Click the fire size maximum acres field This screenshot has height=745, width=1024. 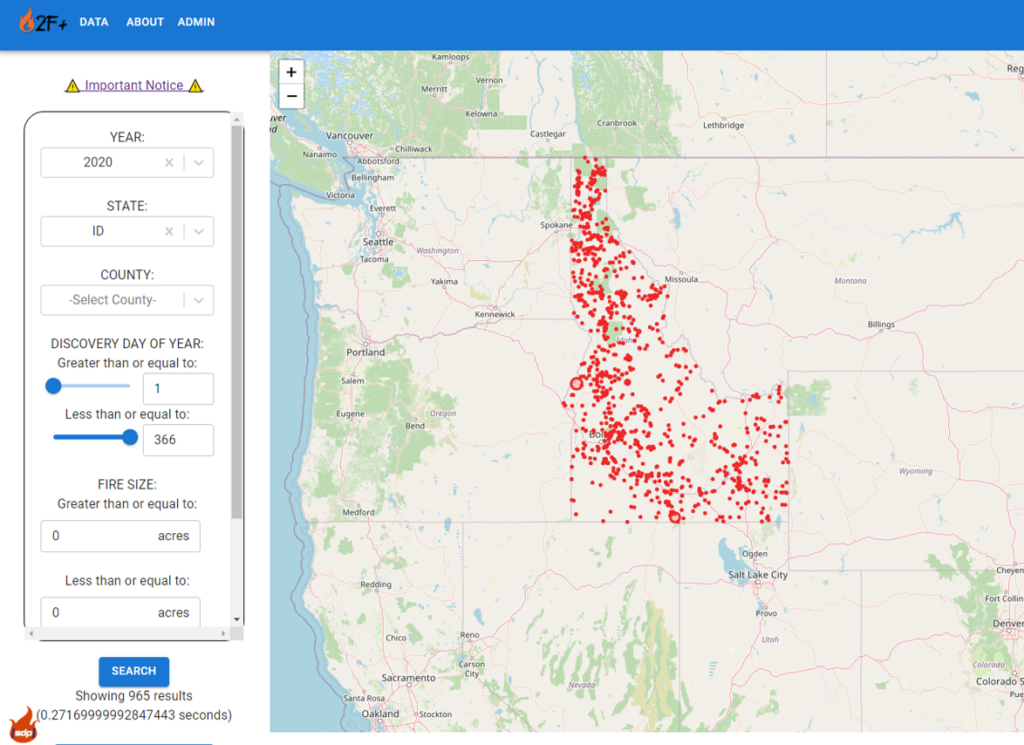121,612
